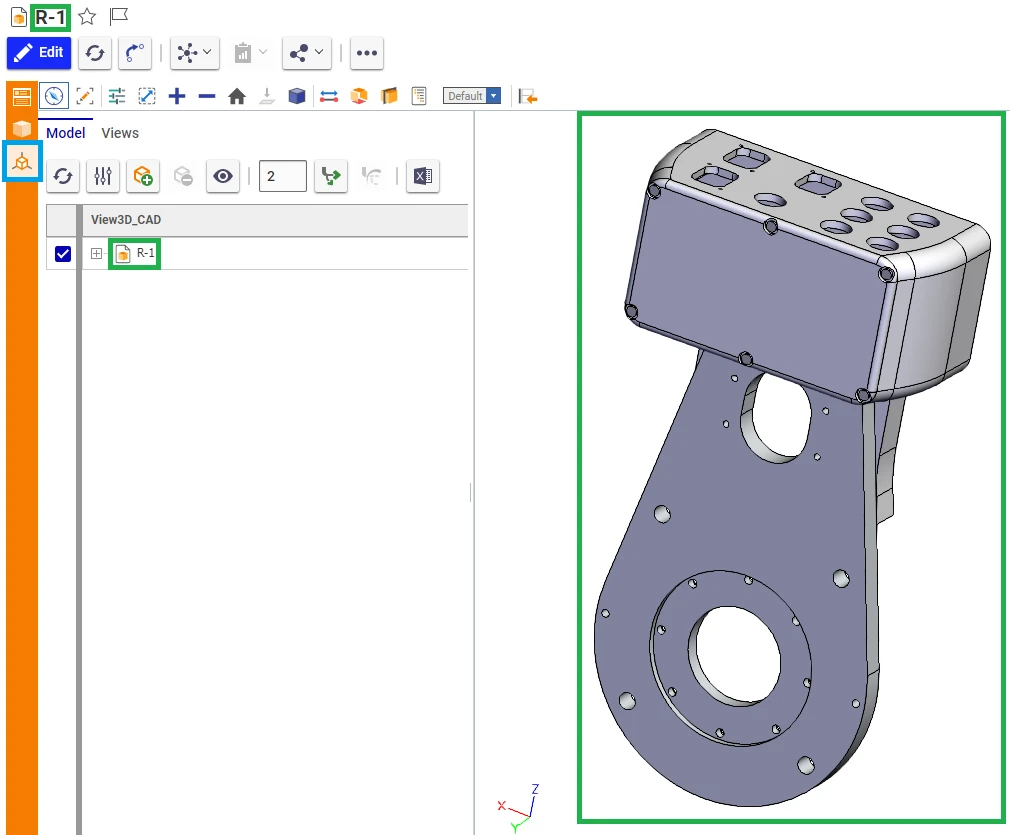
Task: Open the structure list document icon
Action: (x=419, y=96)
